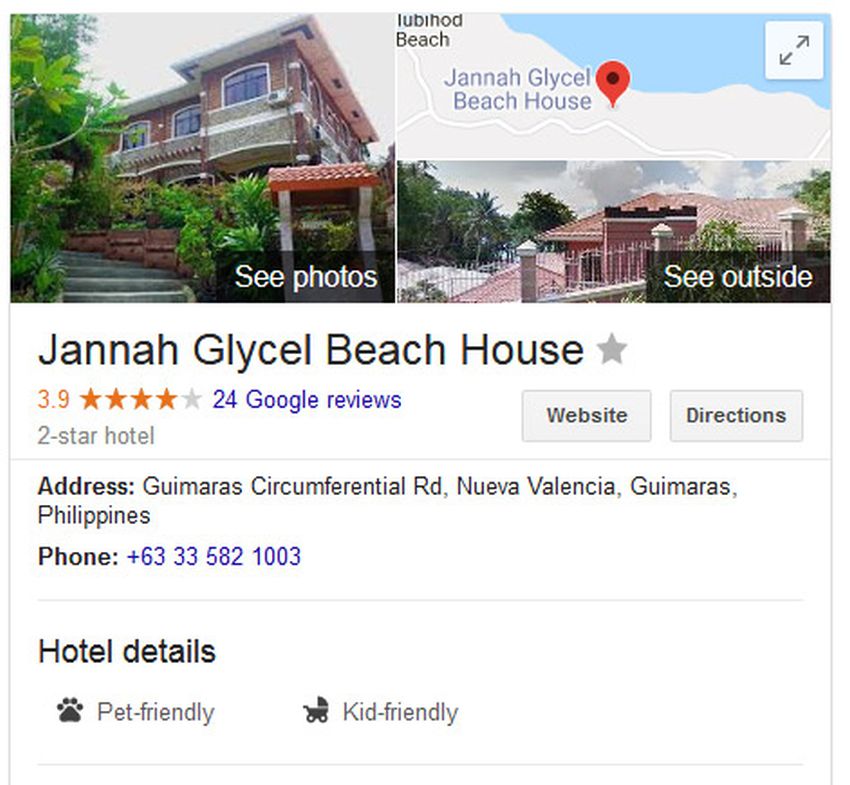Click the paw print Pet-friendly icon
Image resolution: width=850 pixels, height=785 pixels.
70,711
